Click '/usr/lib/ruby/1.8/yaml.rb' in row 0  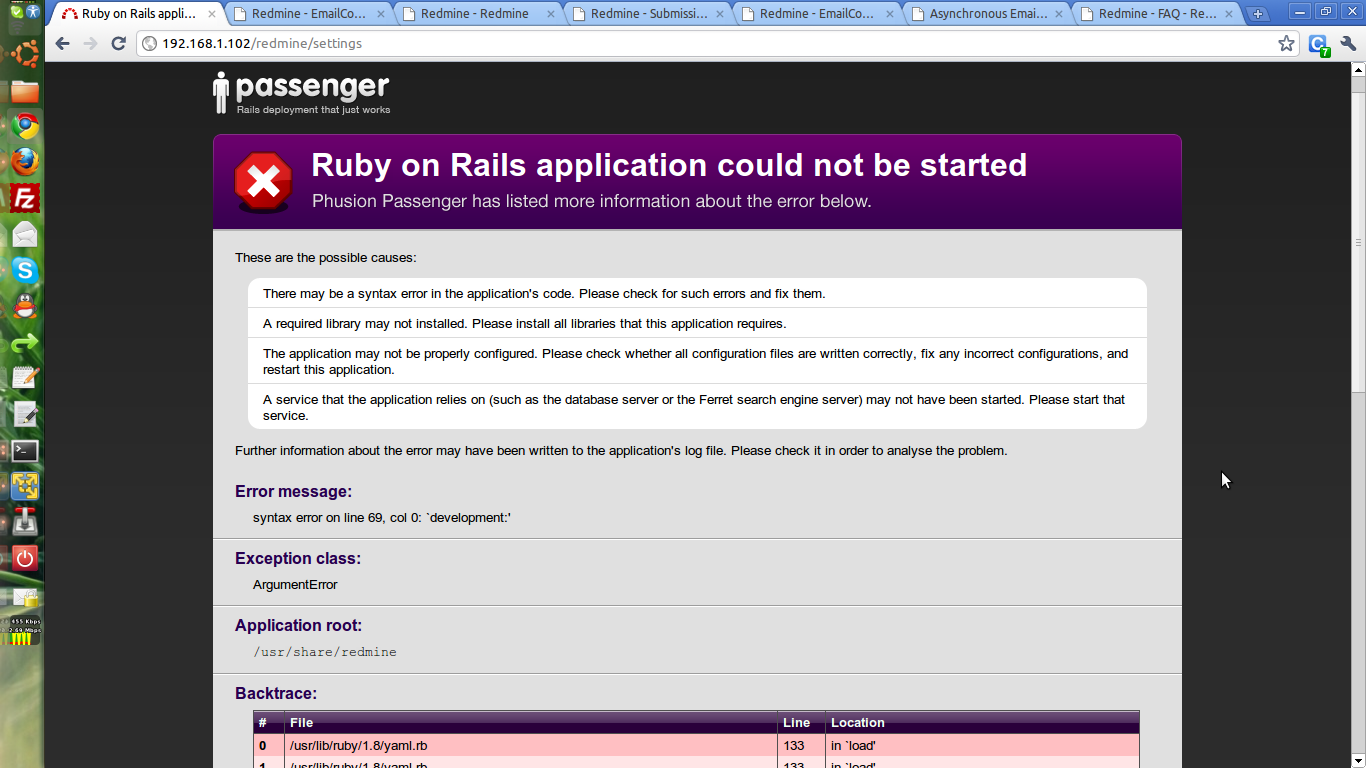coord(358,746)
